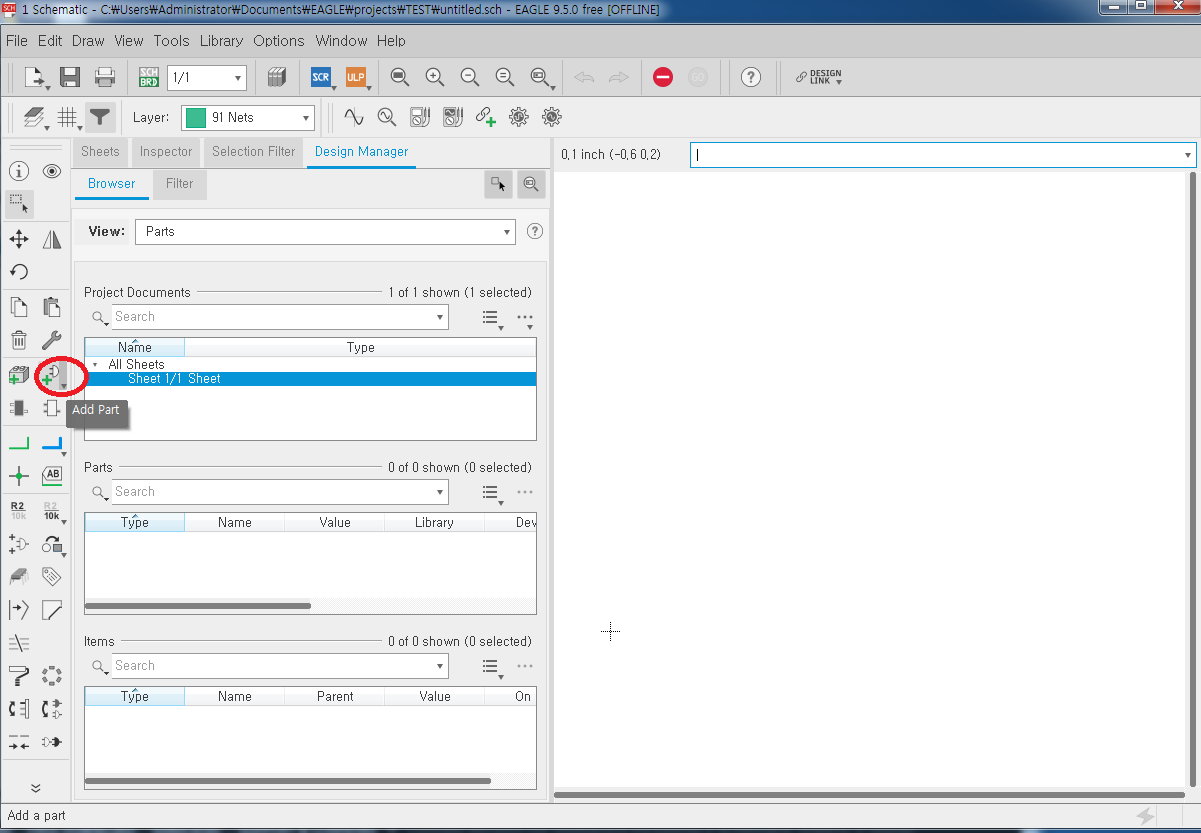Select the blue Bus drawing tool
This screenshot has height=833, width=1201.
(52, 443)
